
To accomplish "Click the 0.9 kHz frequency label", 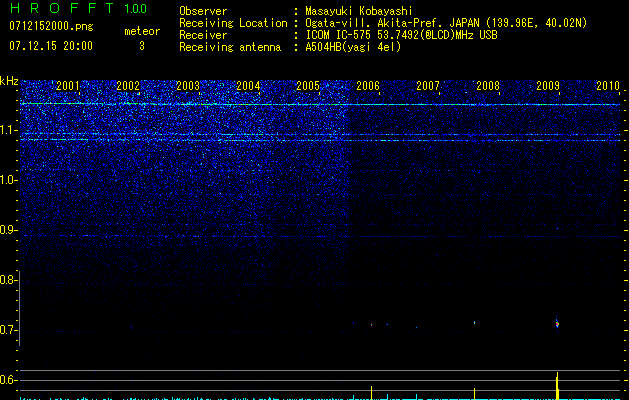I will (8, 230).
